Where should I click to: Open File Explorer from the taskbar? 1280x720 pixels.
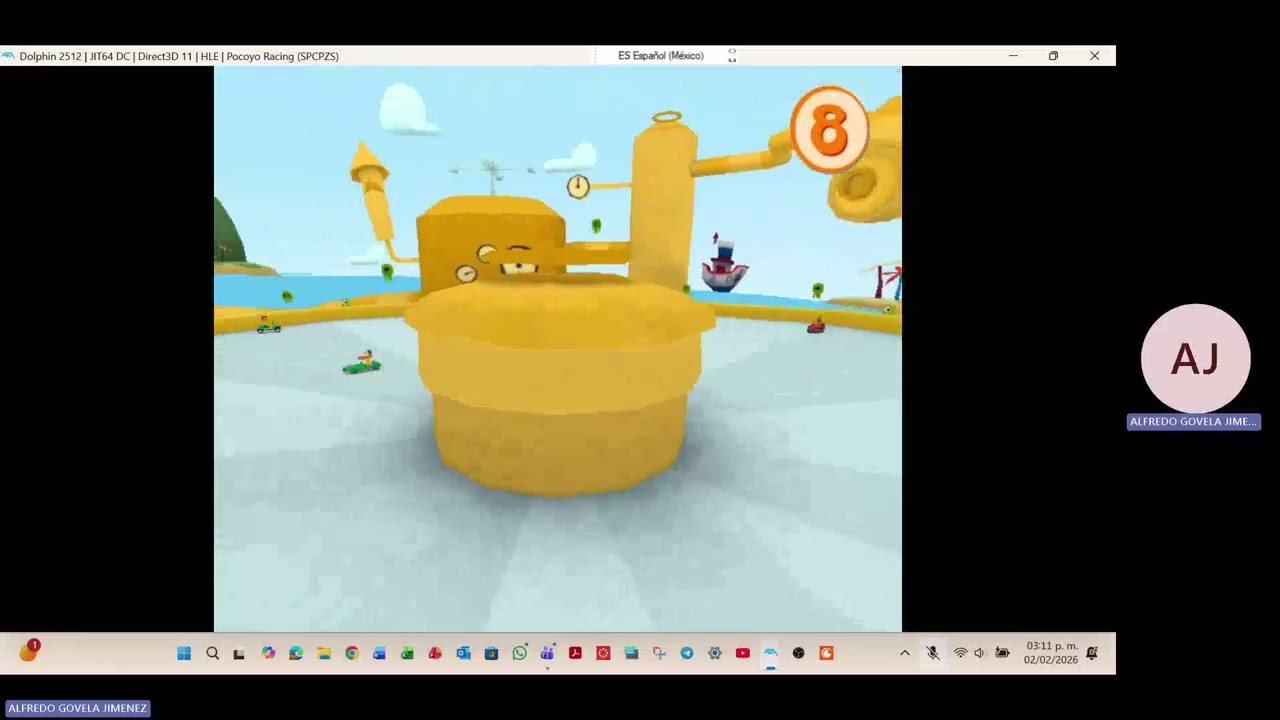tap(324, 653)
